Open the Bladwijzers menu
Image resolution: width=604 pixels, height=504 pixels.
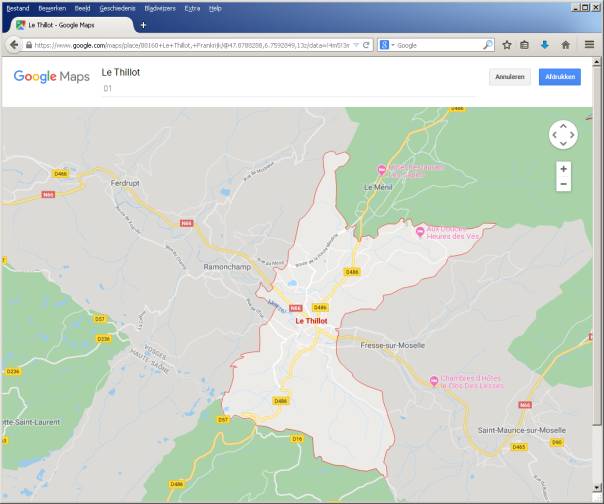tap(160, 8)
